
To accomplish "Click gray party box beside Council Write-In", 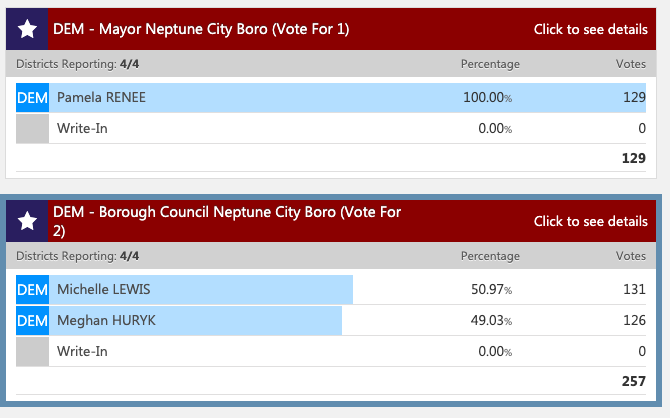I will (x=32, y=351).
